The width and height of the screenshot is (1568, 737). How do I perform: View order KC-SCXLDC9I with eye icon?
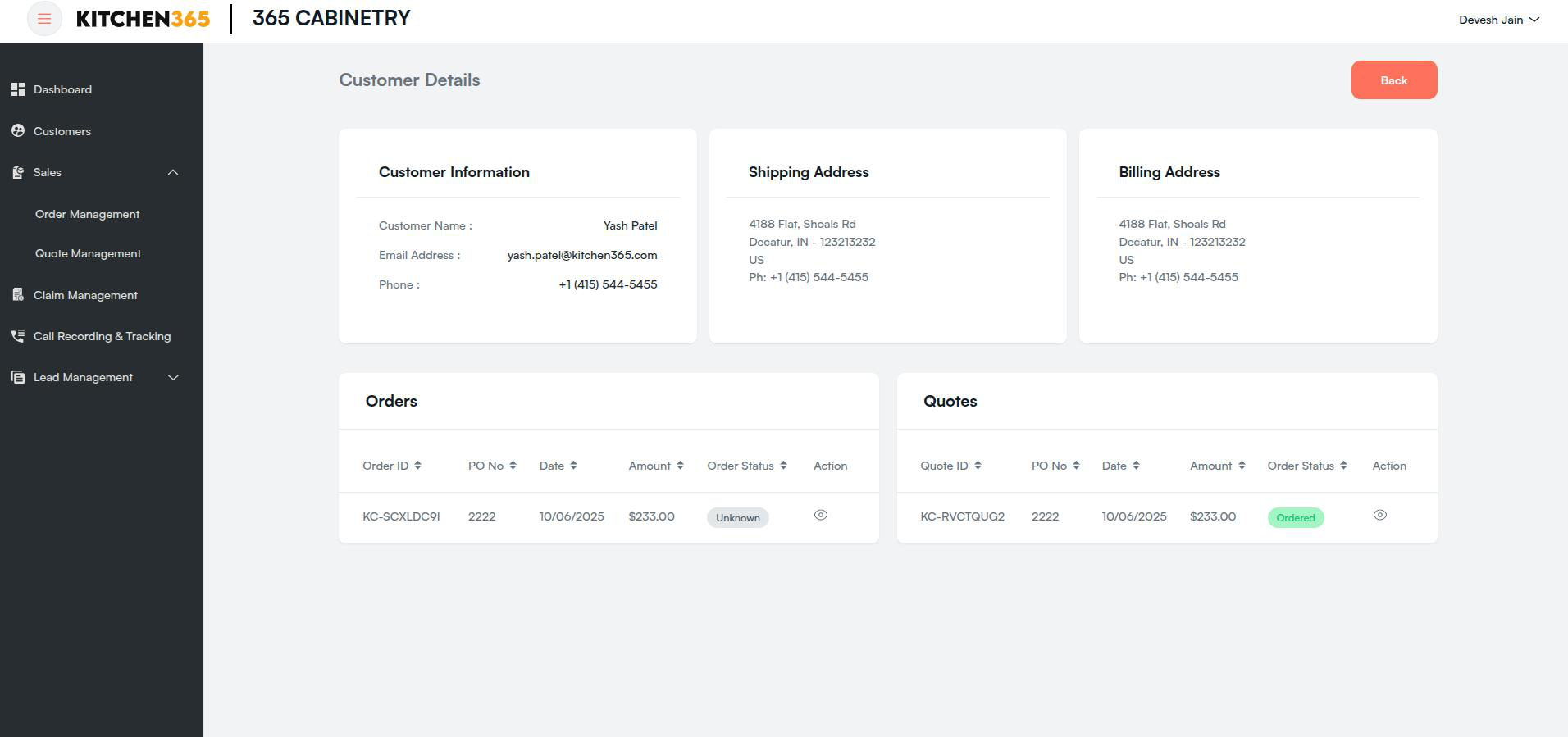[821, 515]
